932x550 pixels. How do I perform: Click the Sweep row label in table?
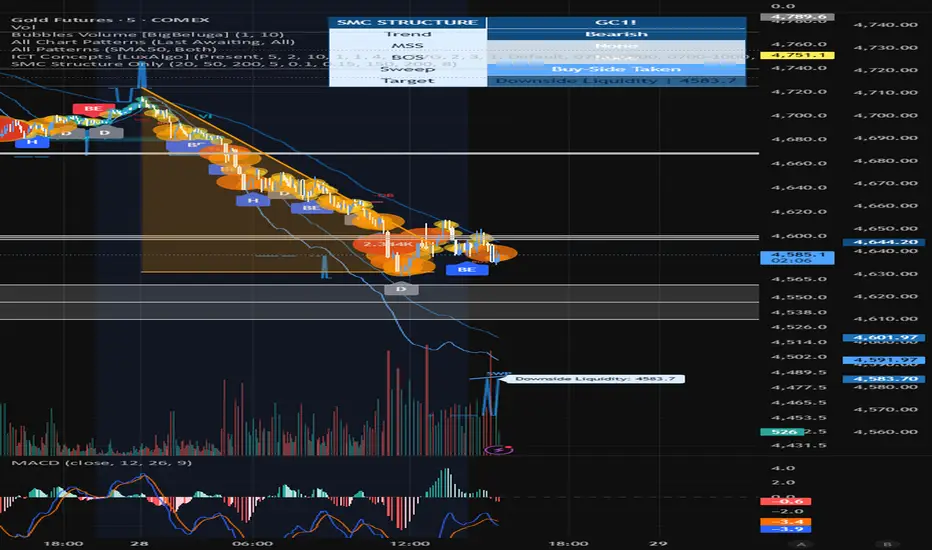pyautogui.click(x=408, y=69)
